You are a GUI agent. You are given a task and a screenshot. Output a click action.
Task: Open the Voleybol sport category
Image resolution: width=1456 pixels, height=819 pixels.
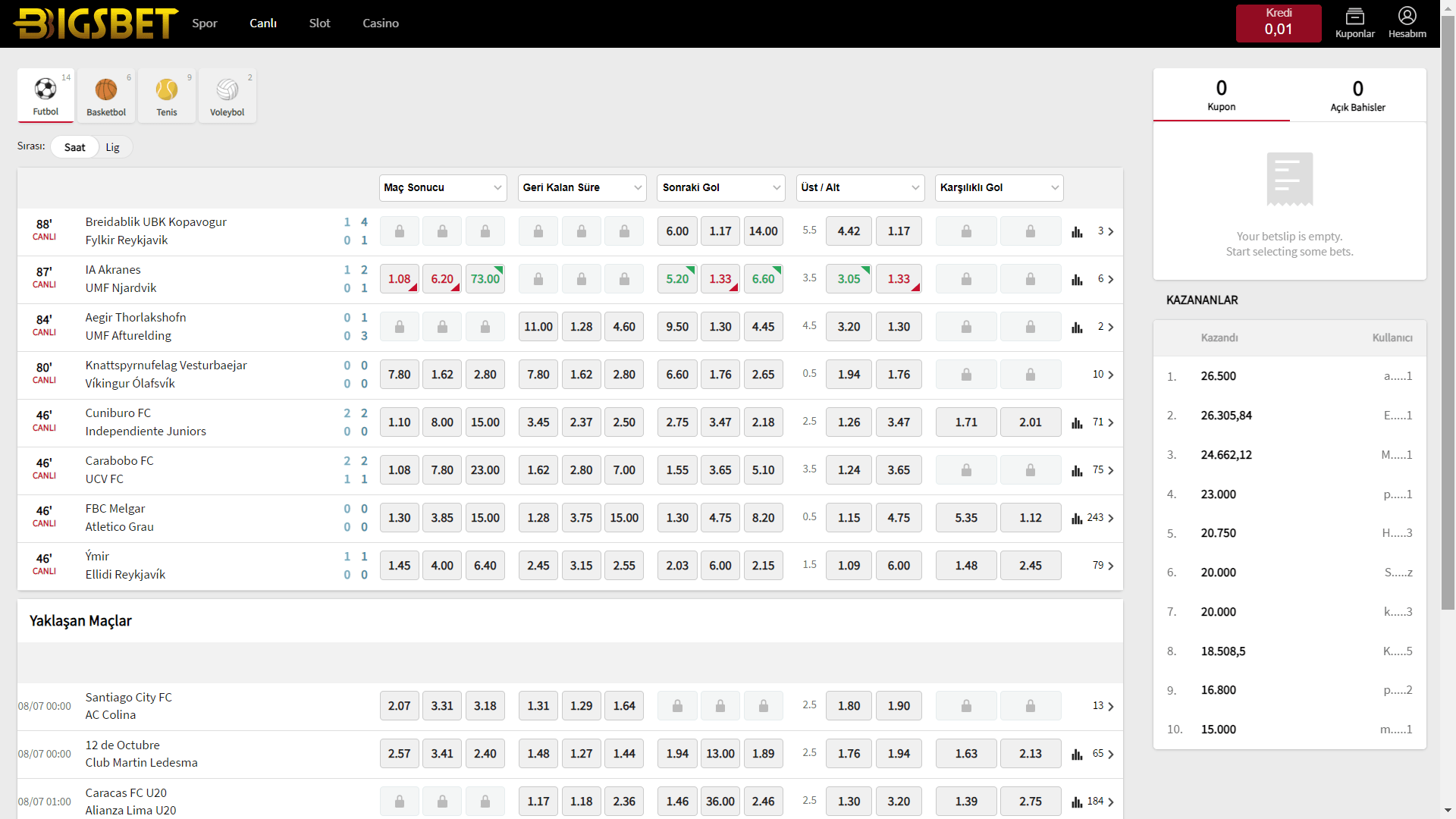227,96
